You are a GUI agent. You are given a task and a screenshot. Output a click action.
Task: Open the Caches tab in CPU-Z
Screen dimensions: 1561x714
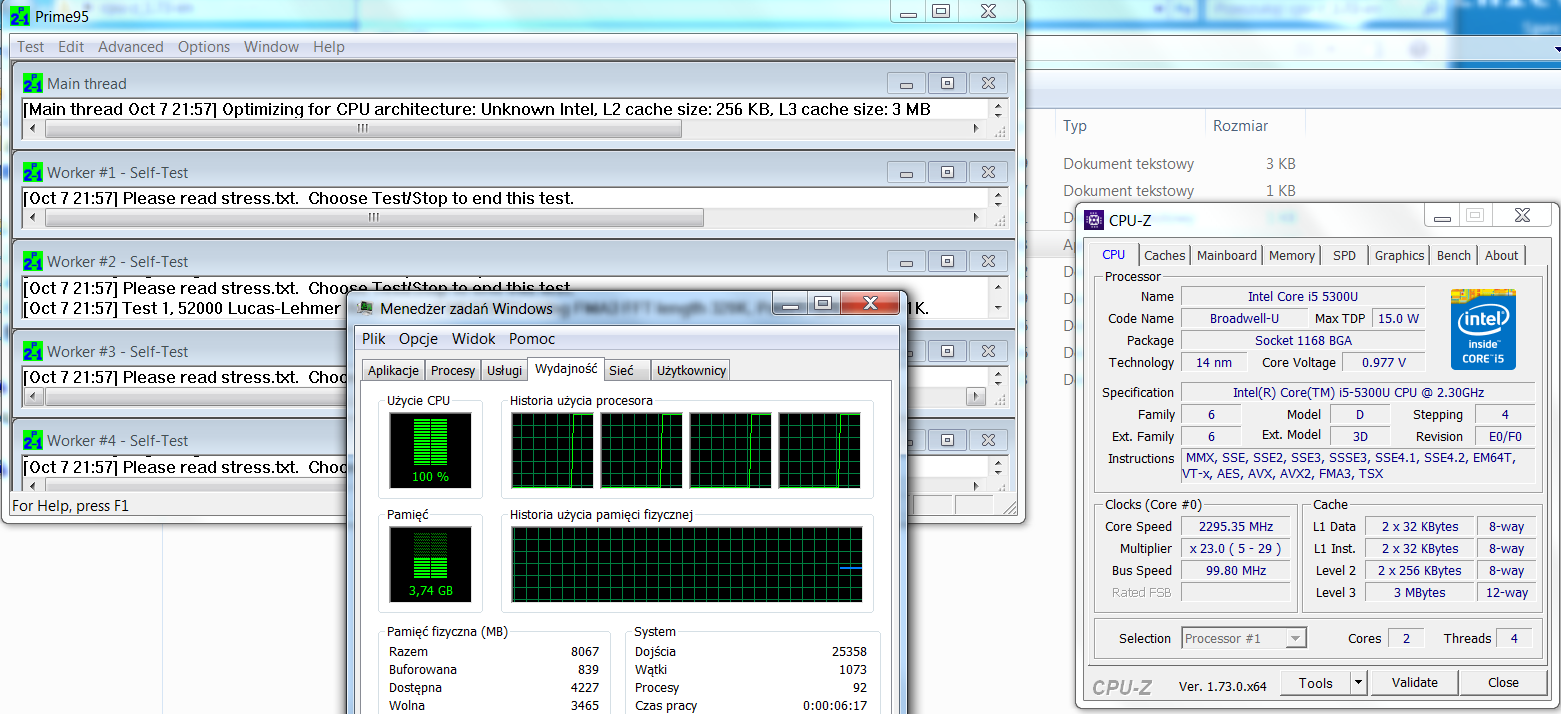1165,255
